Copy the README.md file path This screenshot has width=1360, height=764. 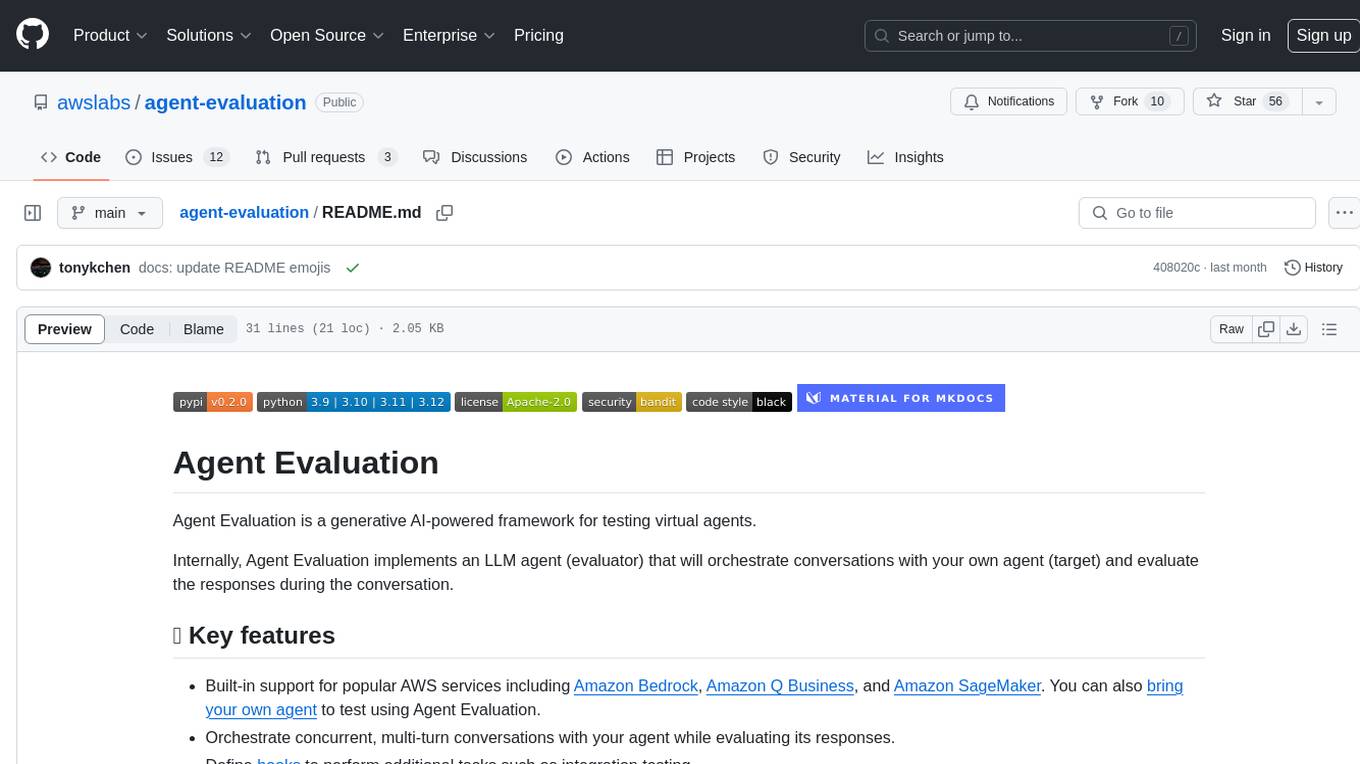(445, 213)
